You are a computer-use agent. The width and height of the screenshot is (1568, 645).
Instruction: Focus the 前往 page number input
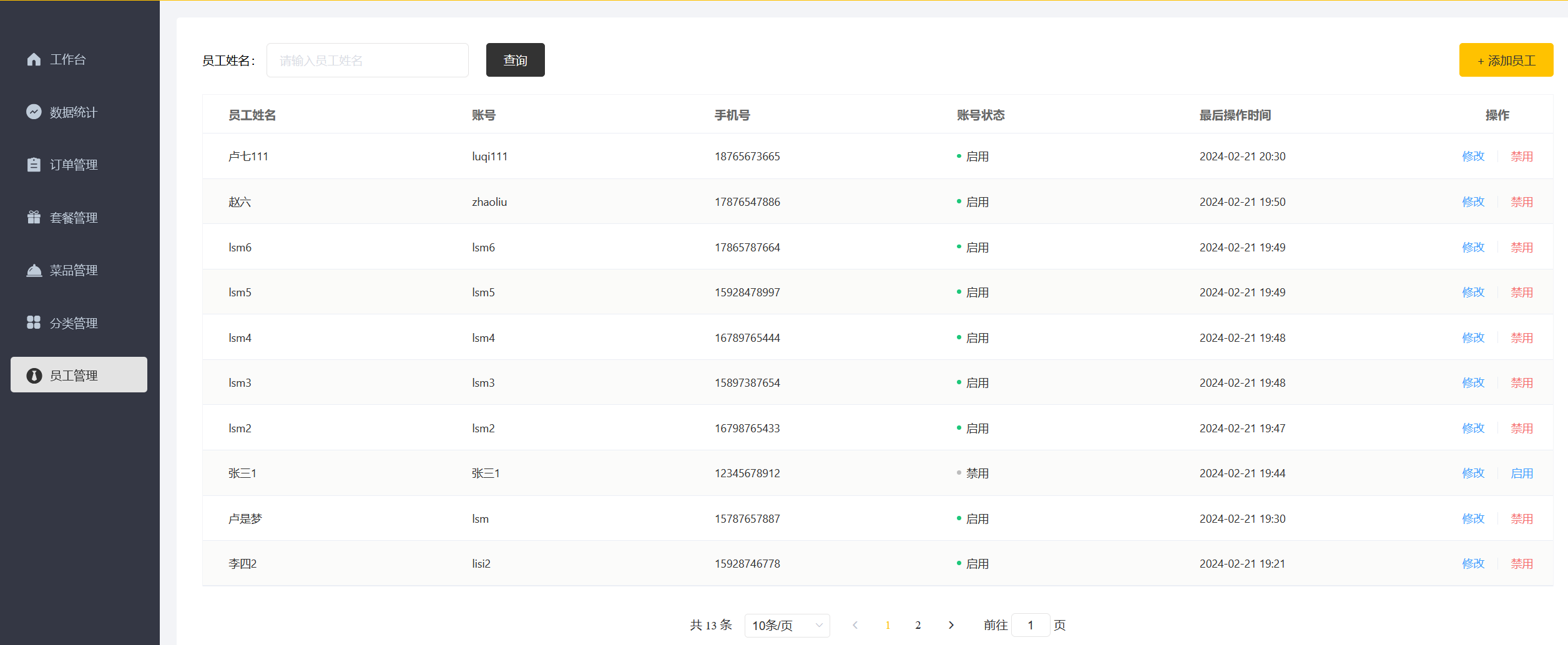coord(1031,625)
